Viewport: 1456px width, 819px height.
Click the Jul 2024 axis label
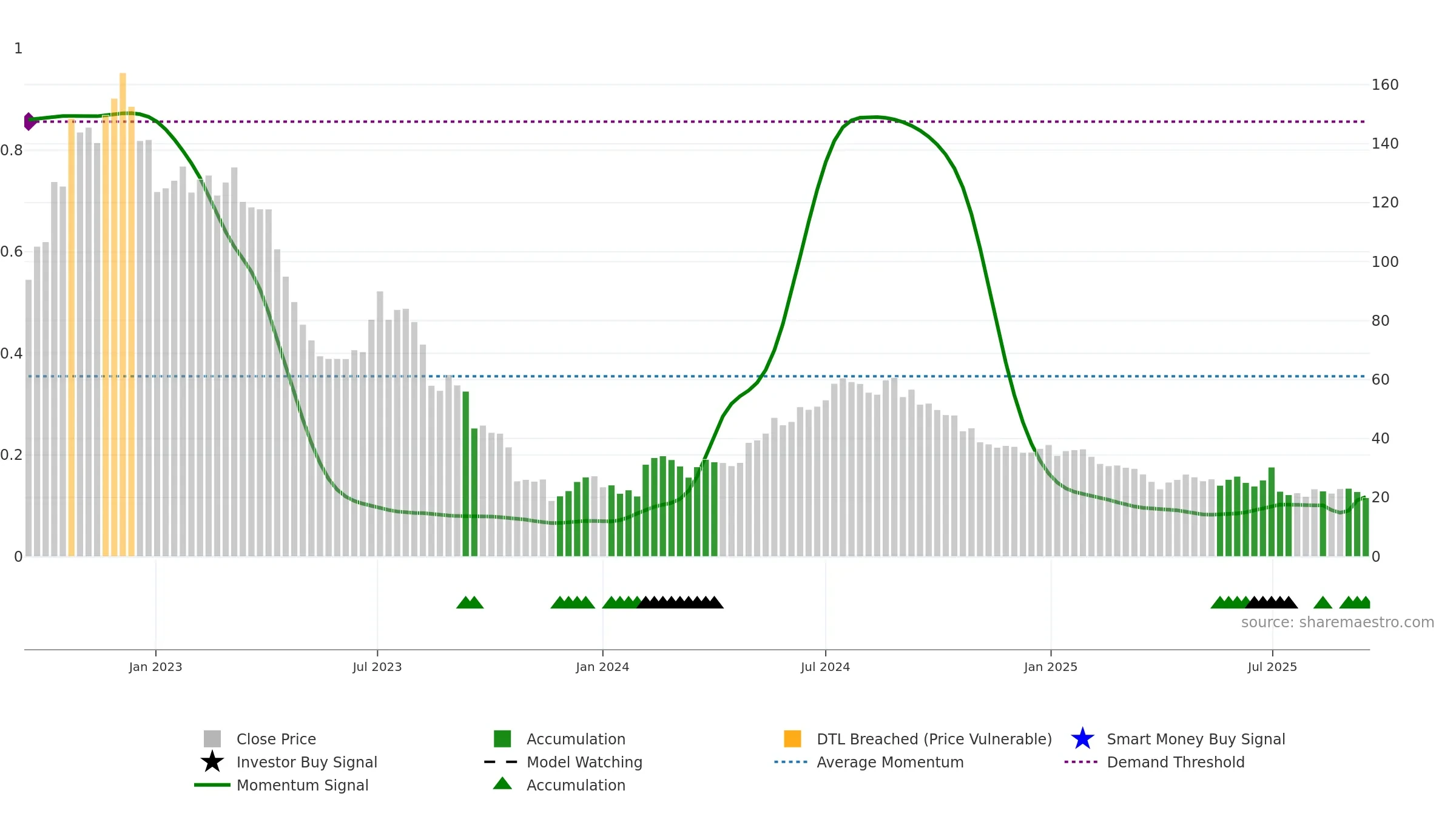pos(825,667)
